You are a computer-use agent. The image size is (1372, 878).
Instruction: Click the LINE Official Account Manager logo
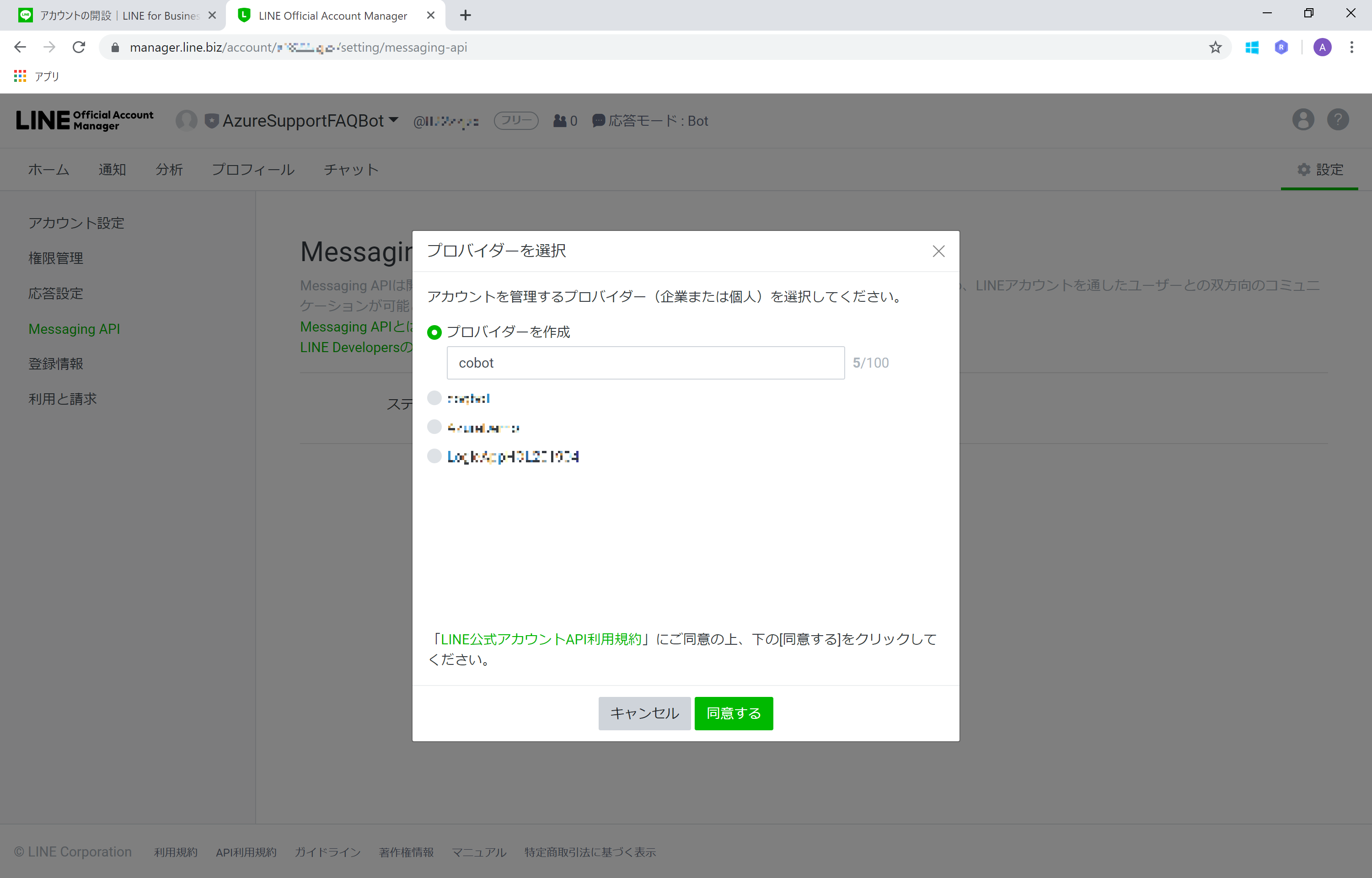pyautogui.click(x=84, y=120)
